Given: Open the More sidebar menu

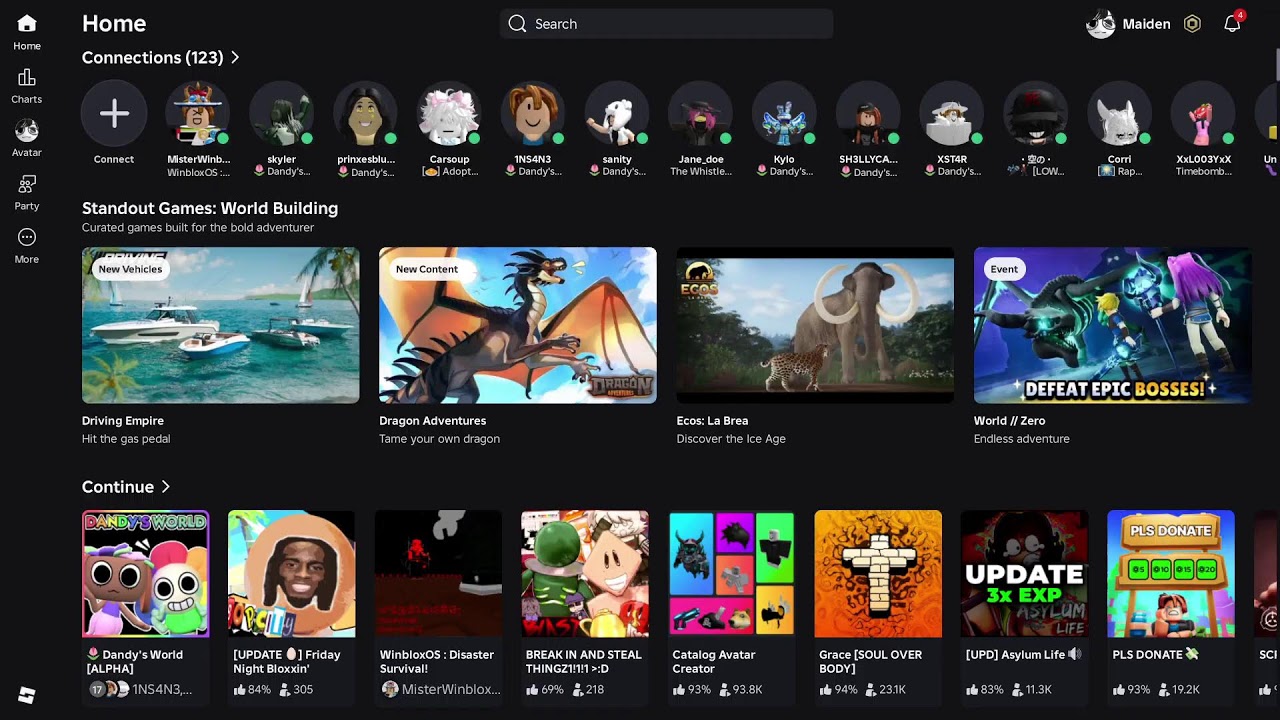Looking at the screenshot, I should pos(27,246).
